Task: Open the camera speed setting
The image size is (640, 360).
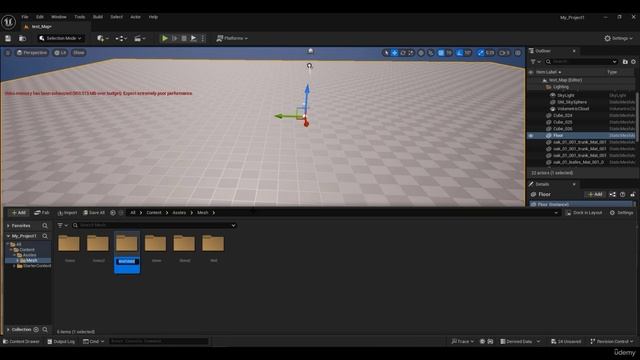Action: (x=504, y=53)
